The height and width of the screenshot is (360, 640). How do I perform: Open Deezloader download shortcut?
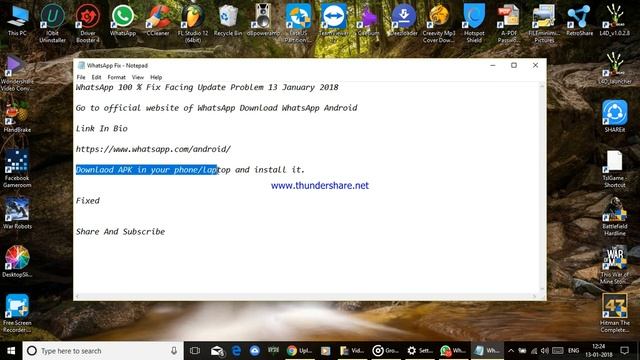[x=404, y=20]
